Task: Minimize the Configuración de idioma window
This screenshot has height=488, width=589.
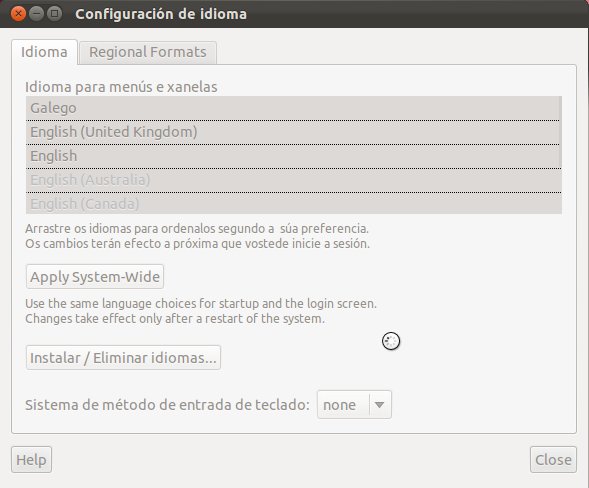Action: point(36,14)
